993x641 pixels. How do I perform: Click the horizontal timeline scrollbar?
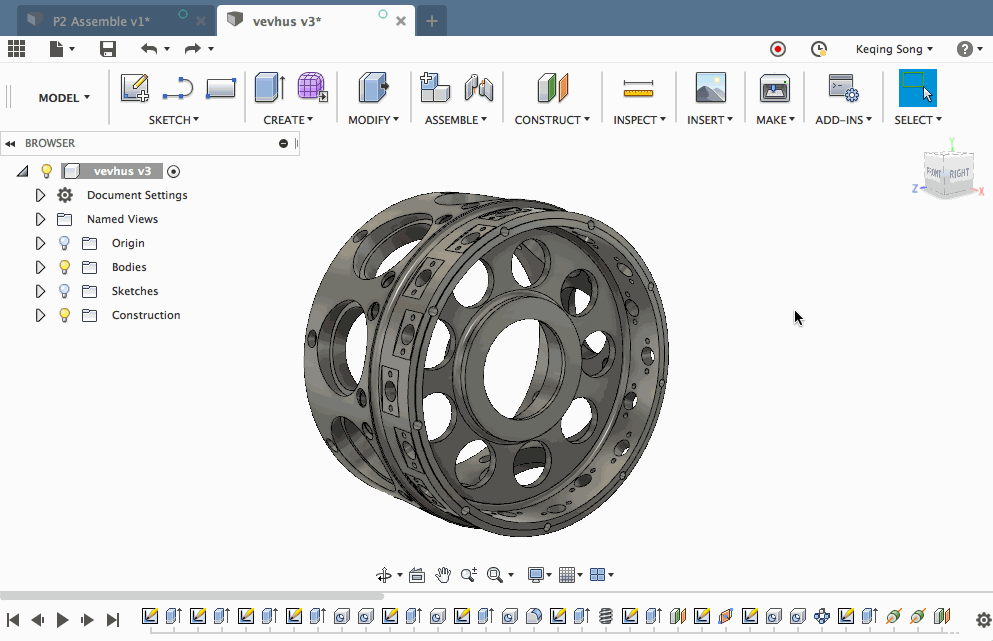point(190,596)
